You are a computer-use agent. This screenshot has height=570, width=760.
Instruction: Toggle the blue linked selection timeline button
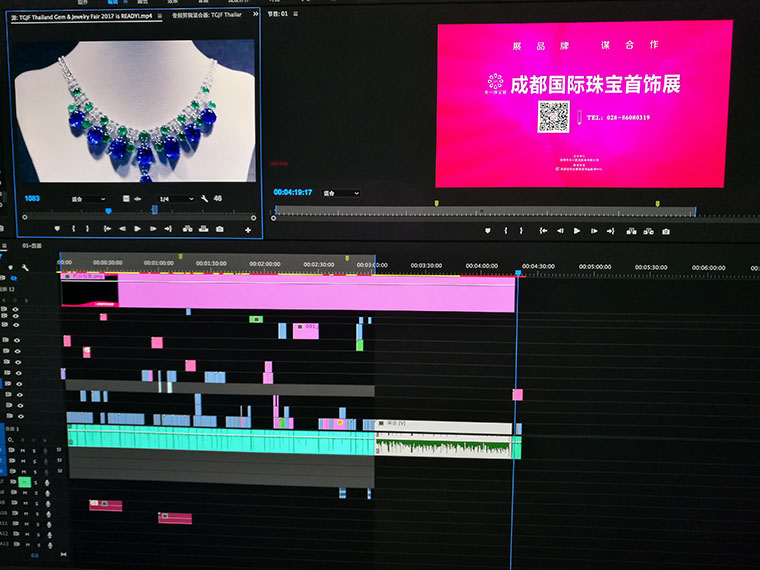click(x=14, y=278)
